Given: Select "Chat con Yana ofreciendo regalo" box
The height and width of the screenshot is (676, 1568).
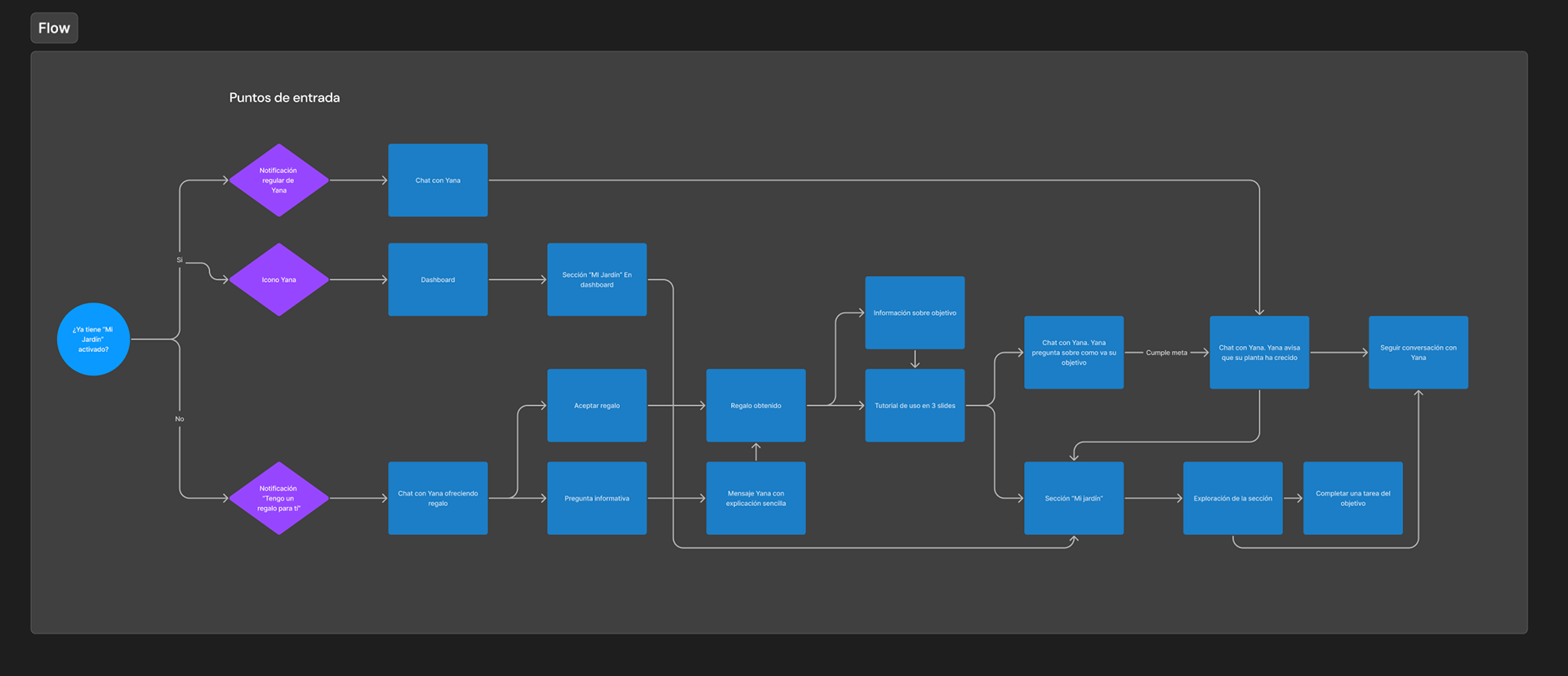Looking at the screenshot, I should pos(438,498).
